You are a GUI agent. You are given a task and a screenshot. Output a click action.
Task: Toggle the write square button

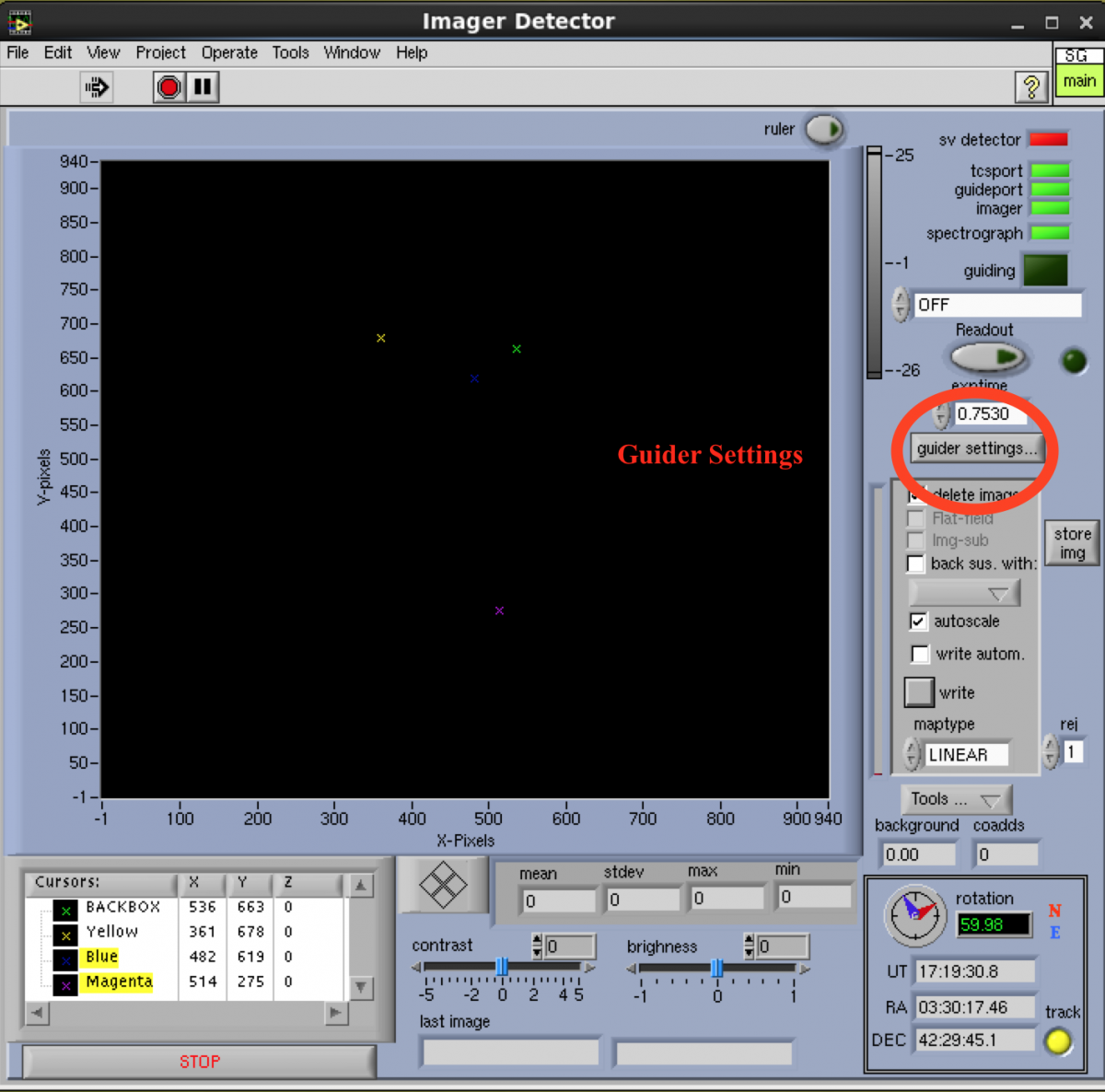coord(919,691)
